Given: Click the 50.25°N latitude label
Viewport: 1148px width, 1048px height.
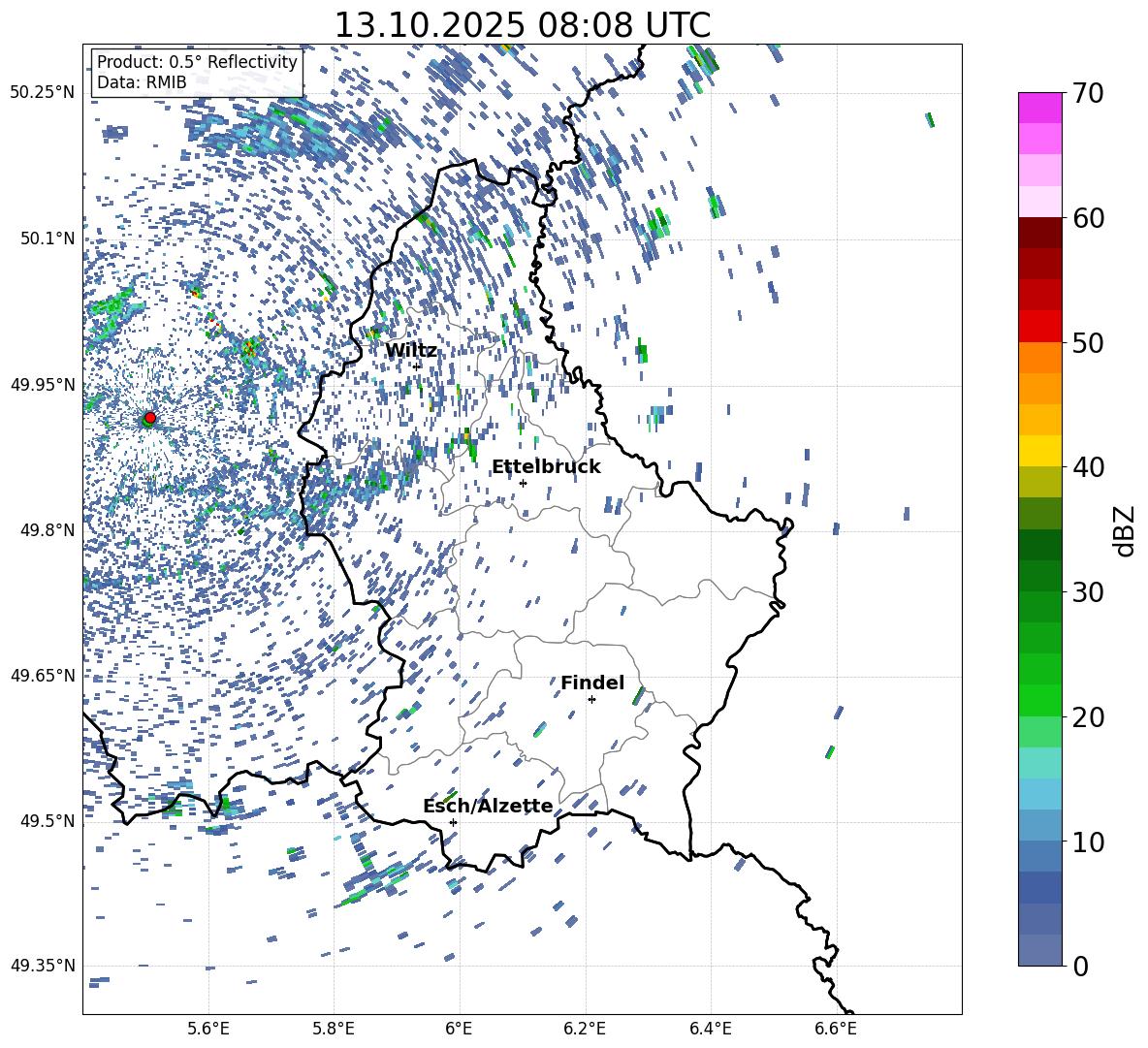Looking at the screenshot, I should [x=43, y=93].
